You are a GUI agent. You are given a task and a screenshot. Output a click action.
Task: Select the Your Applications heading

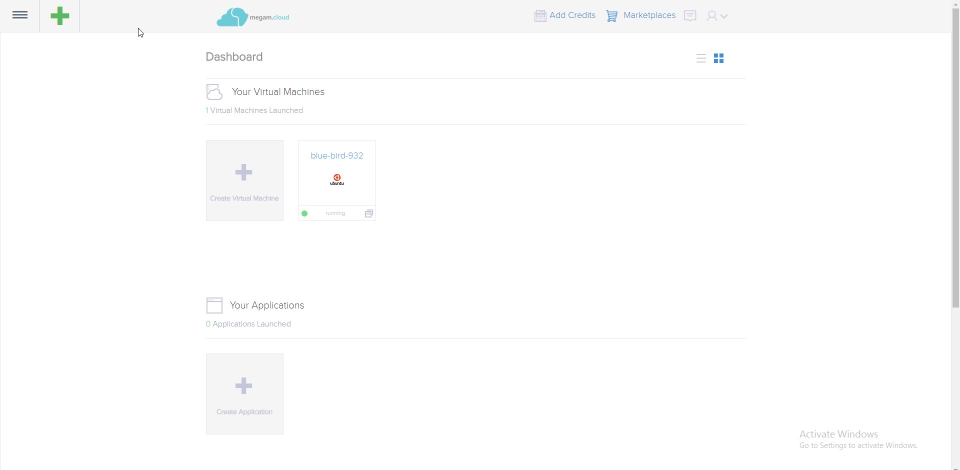coord(267,305)
